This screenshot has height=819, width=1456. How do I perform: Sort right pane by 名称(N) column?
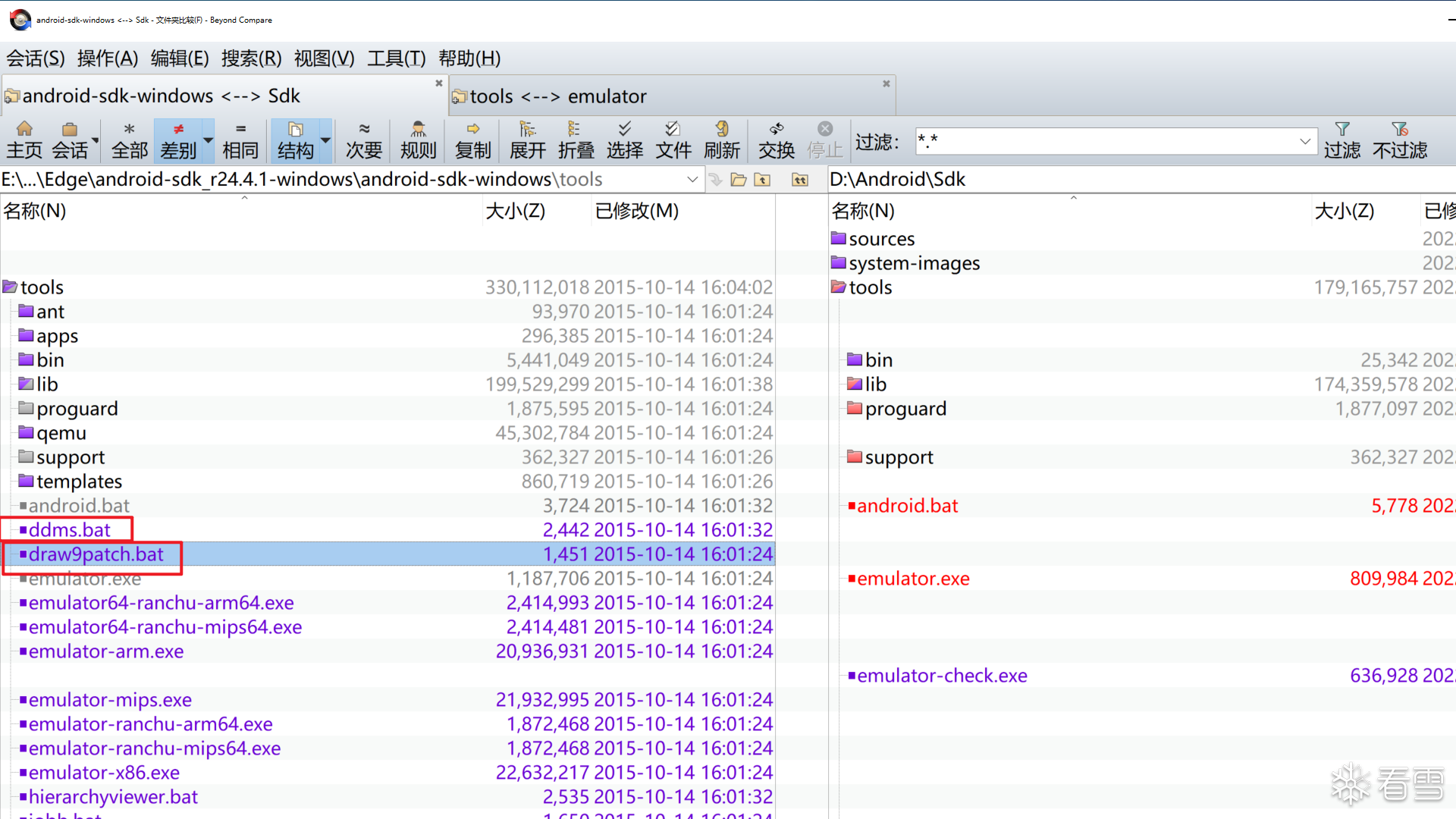coord(1069,211)
